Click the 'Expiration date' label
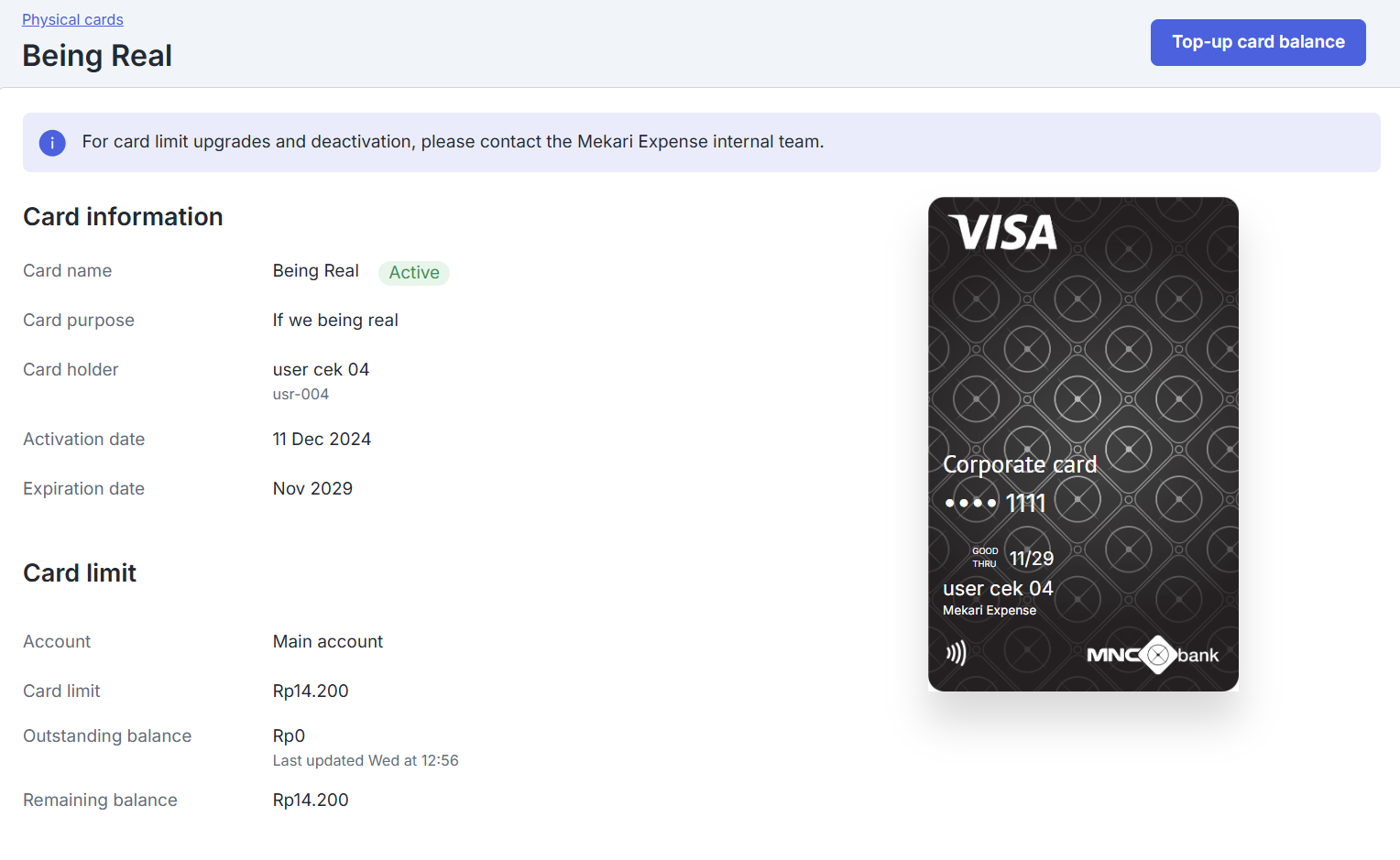The image size is (1400, 860). 84,489
